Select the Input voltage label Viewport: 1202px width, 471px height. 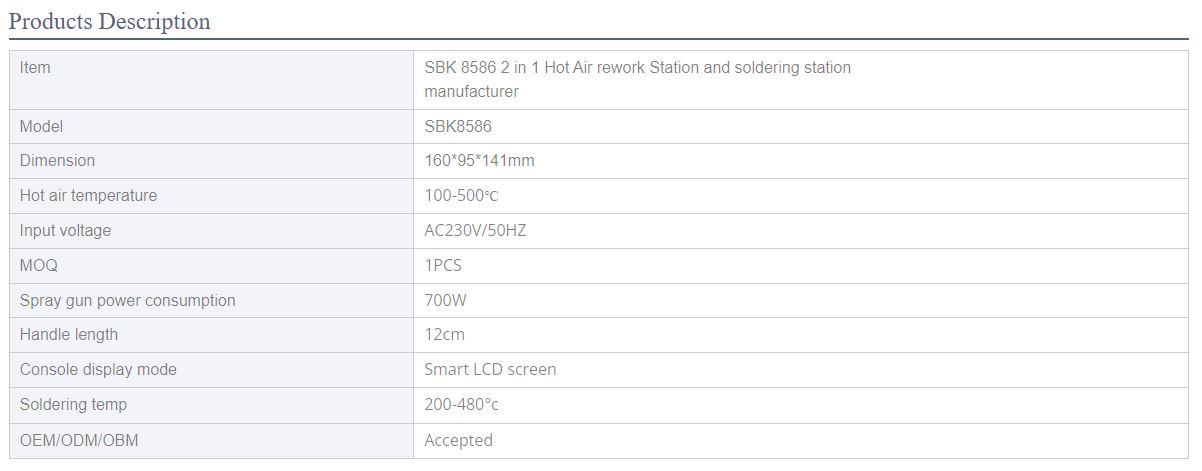click(65, 231)
